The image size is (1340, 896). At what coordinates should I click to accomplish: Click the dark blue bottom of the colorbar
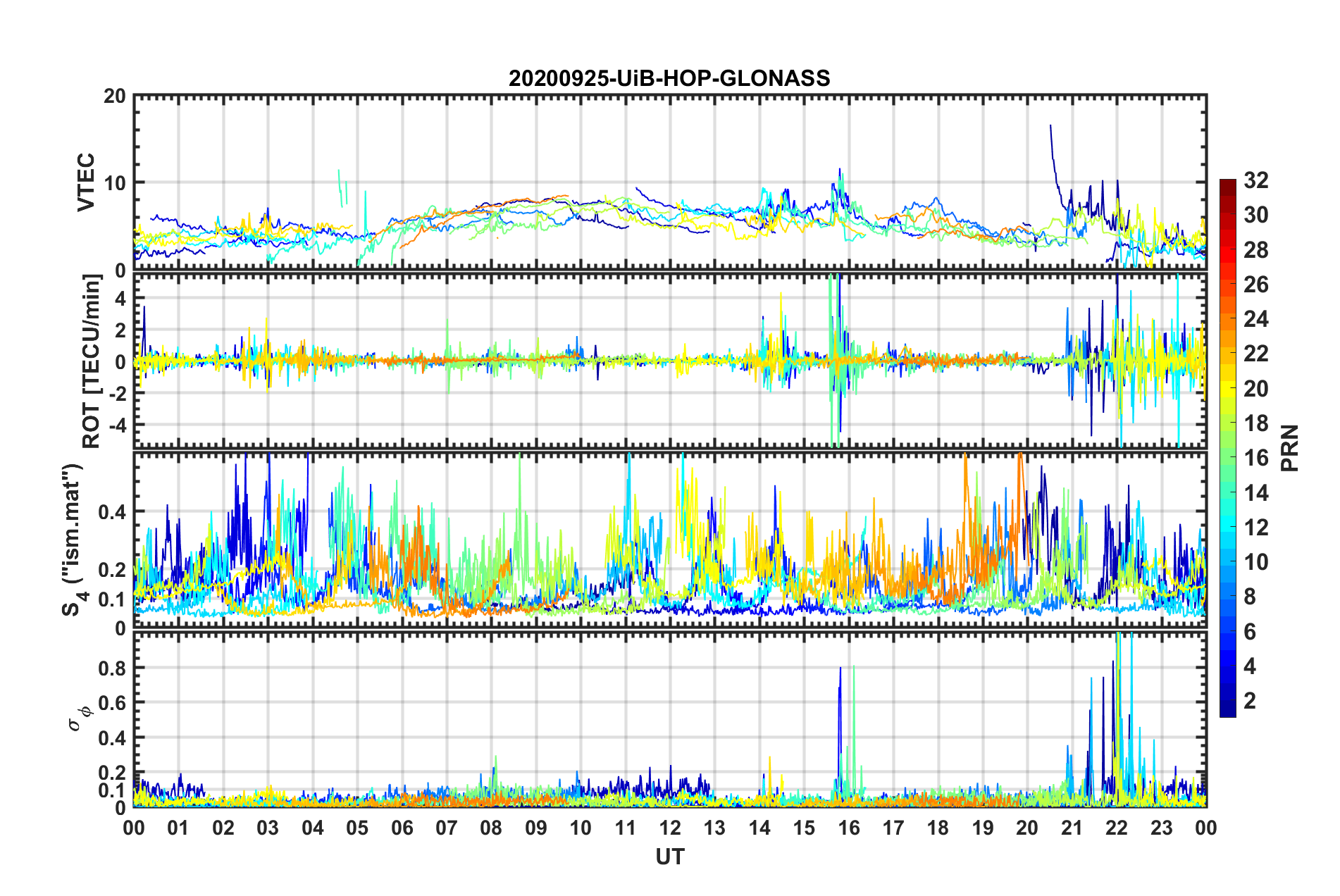(1227, 711)
